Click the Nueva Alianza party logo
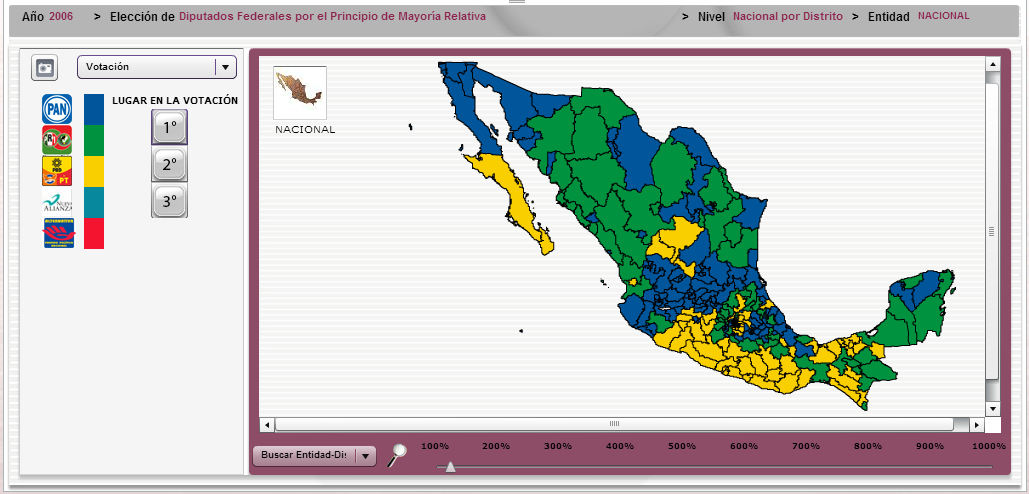 click(57, 202)
